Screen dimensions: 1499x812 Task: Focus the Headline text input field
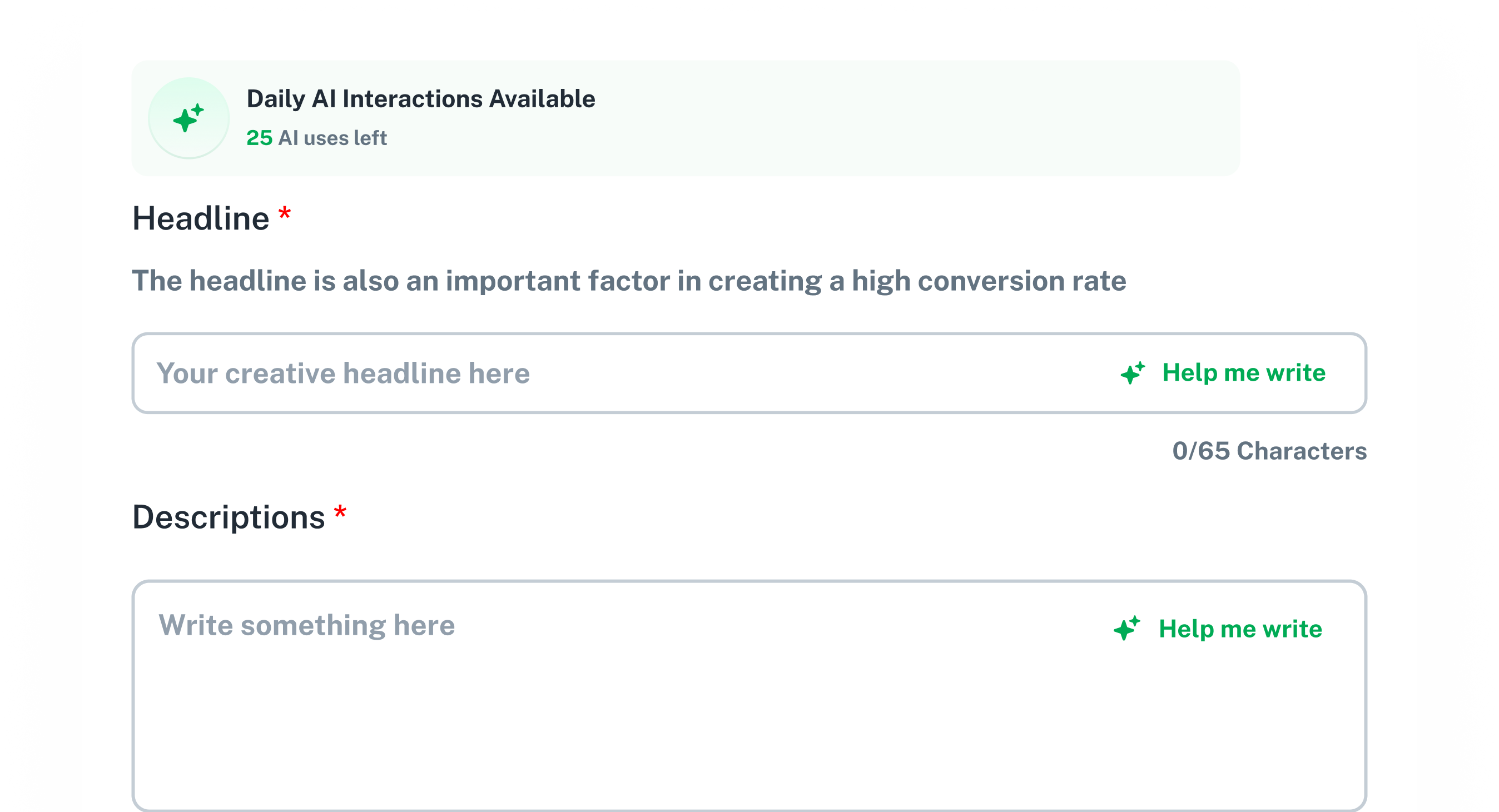815,373
